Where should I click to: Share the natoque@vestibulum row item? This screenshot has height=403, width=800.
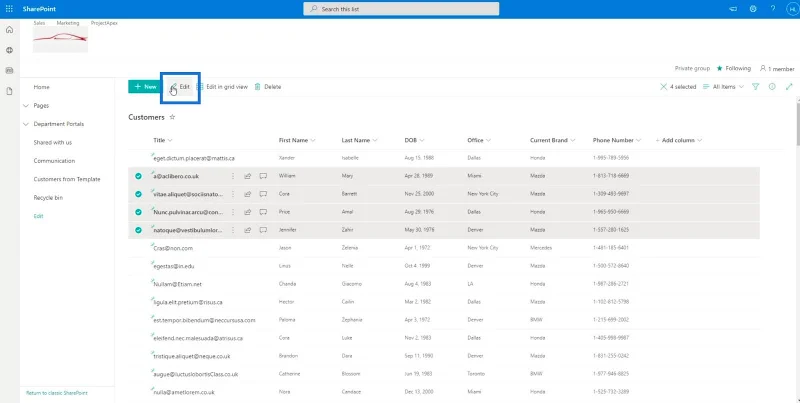pyautogui.click(x=247, y=230)
